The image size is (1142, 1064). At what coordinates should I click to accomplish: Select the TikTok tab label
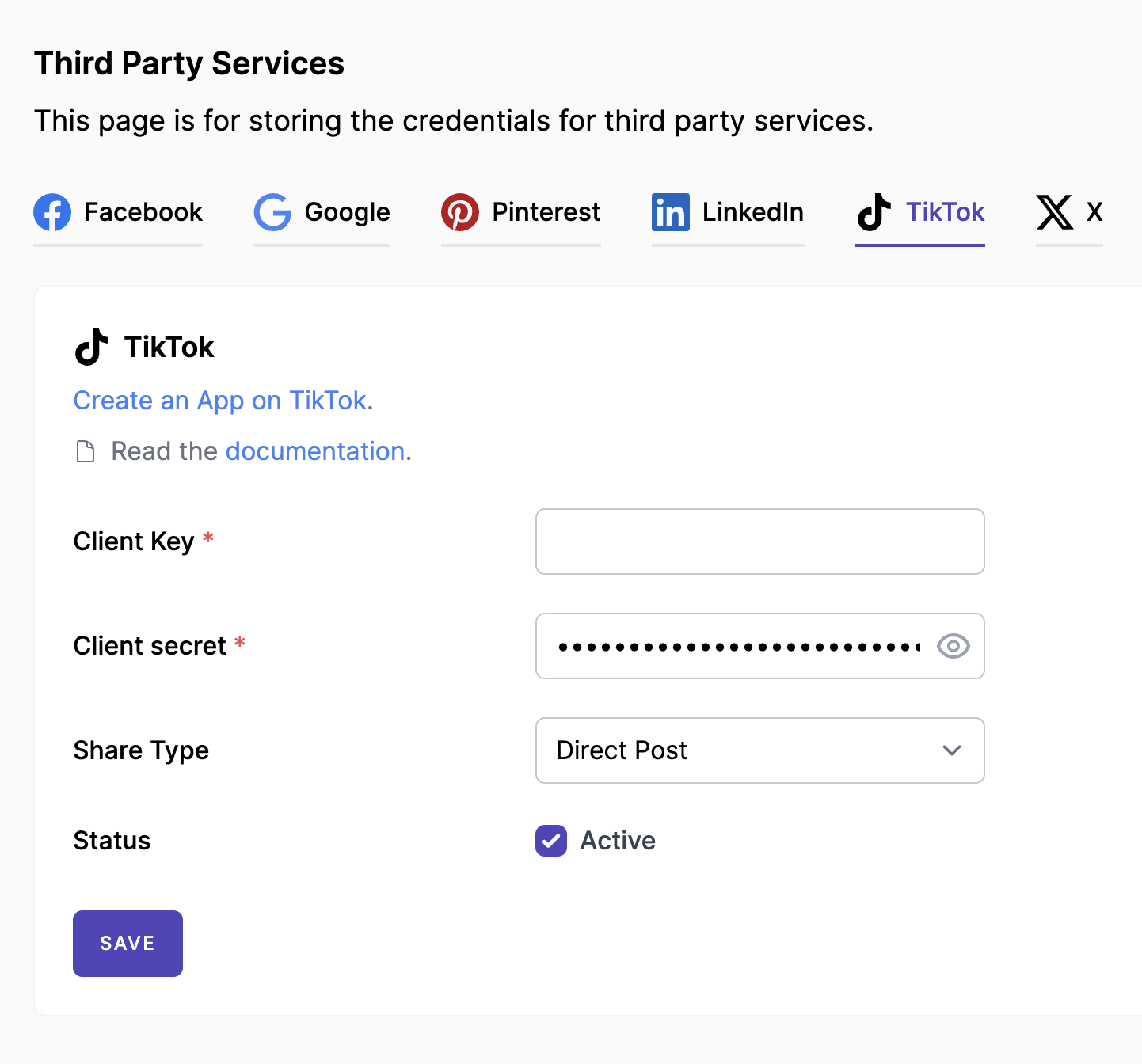[946, 212]
